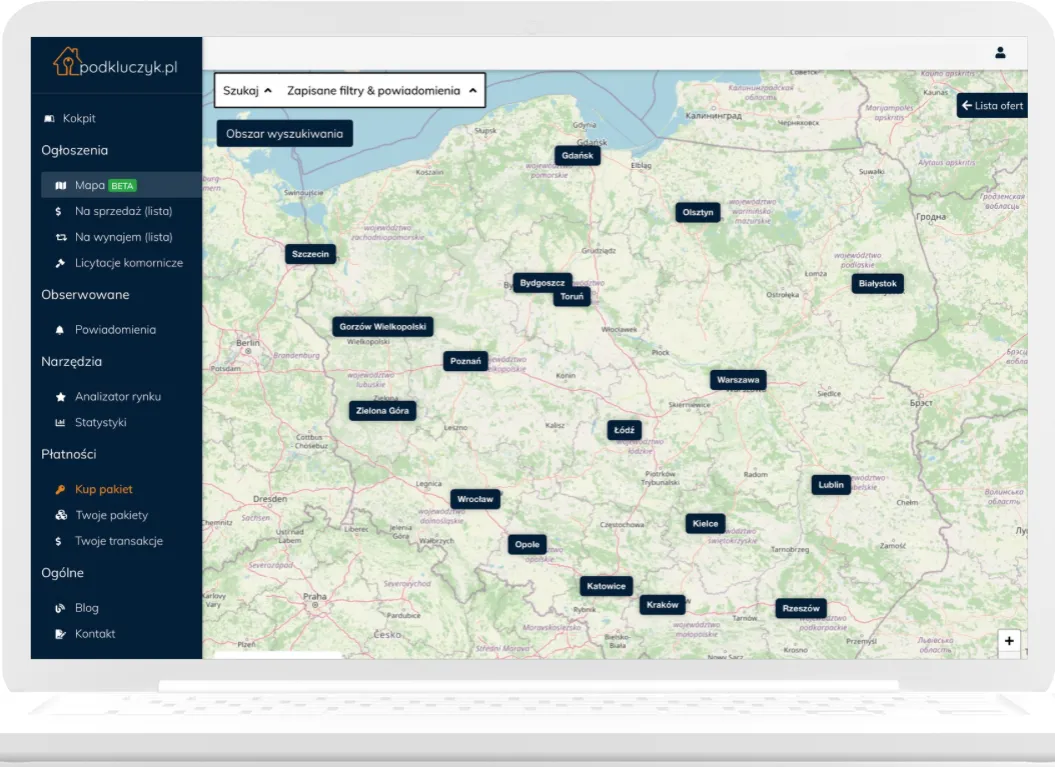Viewport: 1055px width, 767px height.
Task: Select the gavel icon for Licytacje komornicze
Action: [62, 263]
